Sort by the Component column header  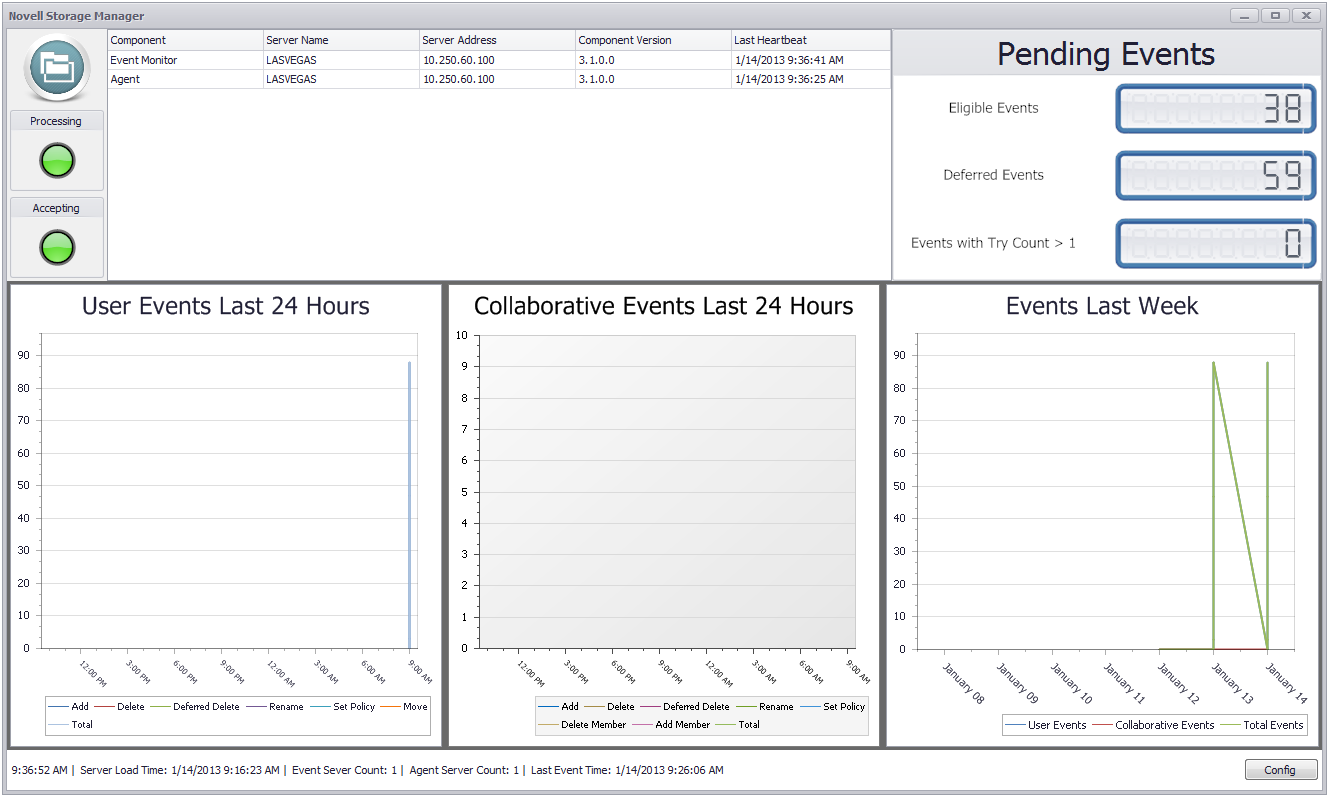click(x=185, y=40)
